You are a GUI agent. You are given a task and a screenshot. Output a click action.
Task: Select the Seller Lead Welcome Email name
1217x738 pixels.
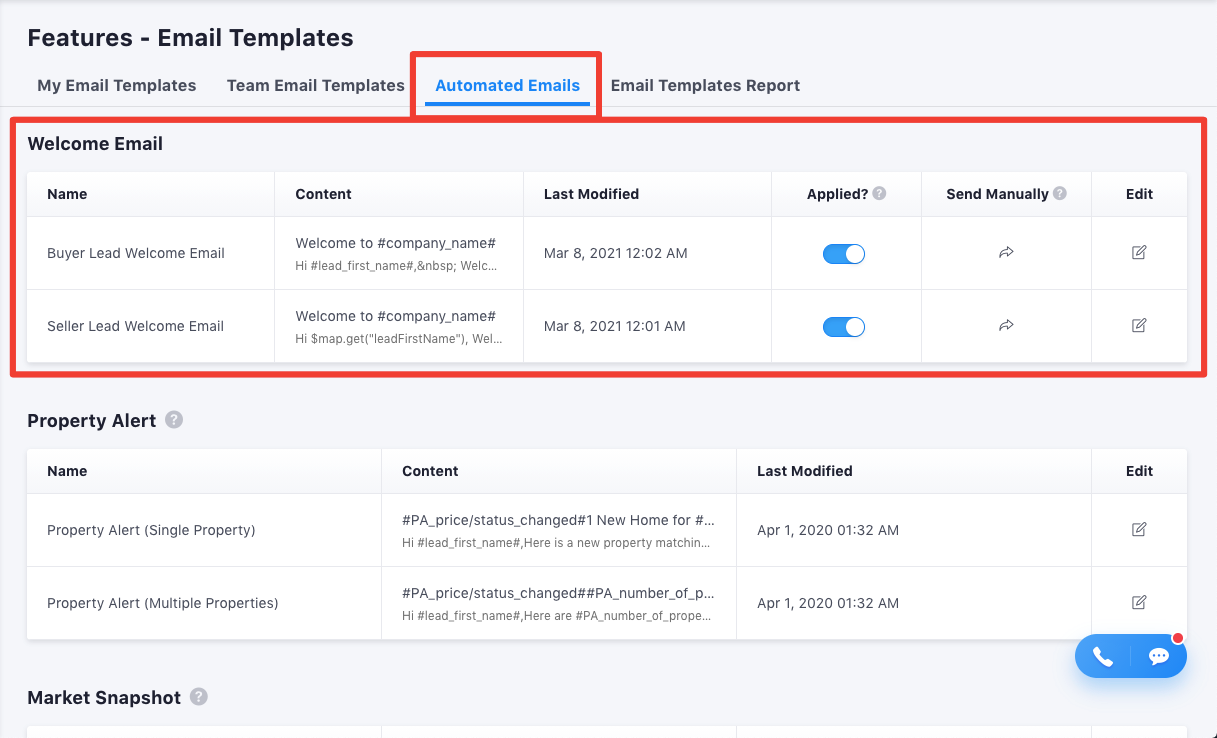click(136, 326)
